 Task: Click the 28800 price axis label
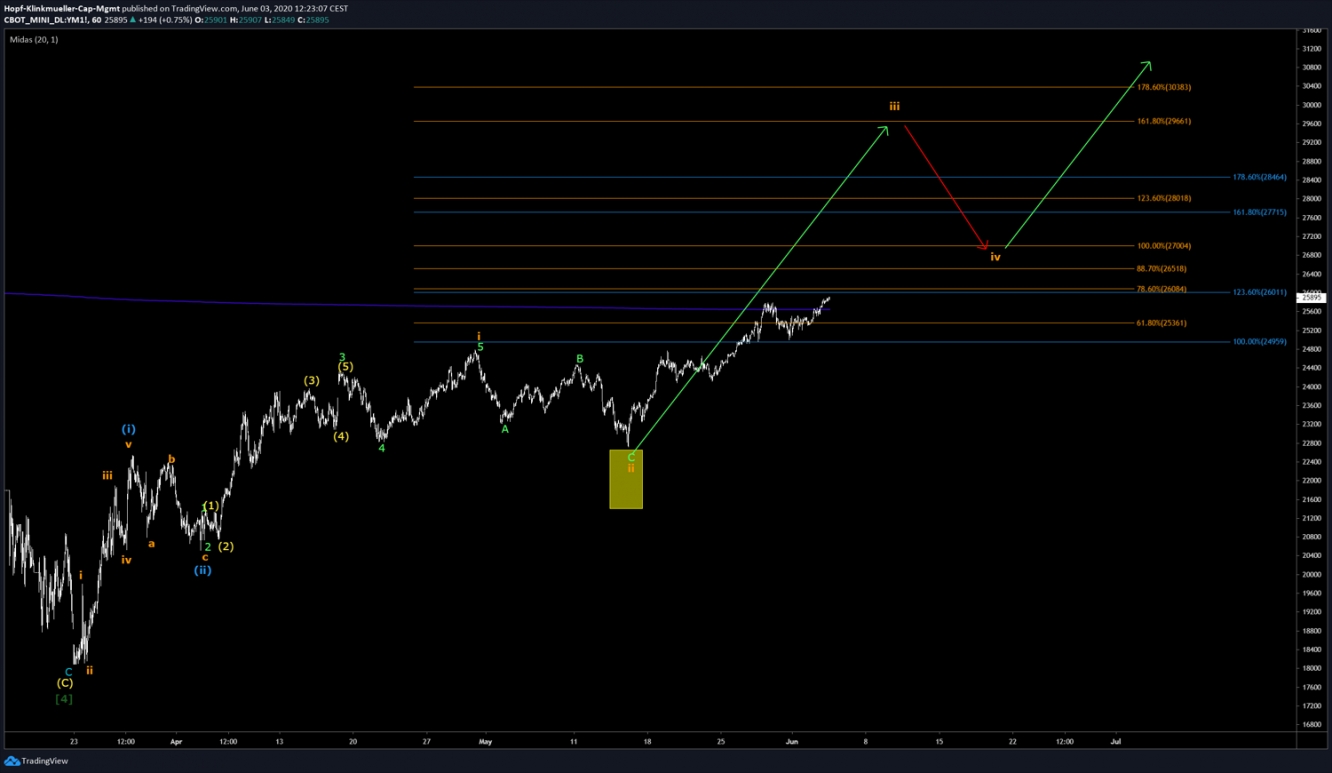pyautogui.click(x=1311, y=161)
